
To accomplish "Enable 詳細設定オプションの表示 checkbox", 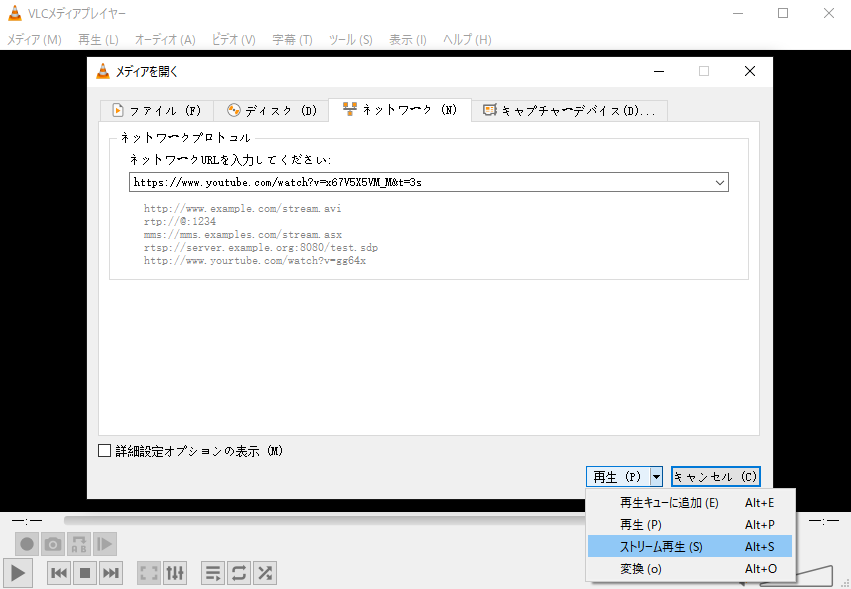I will [x=105, y=451].
